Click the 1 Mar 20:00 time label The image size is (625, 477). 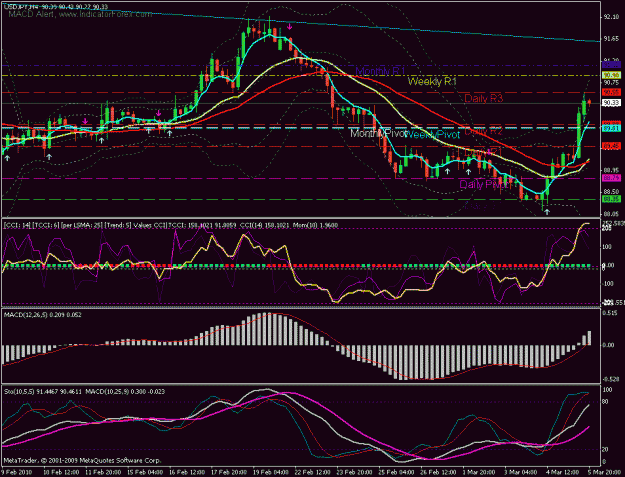480,472
